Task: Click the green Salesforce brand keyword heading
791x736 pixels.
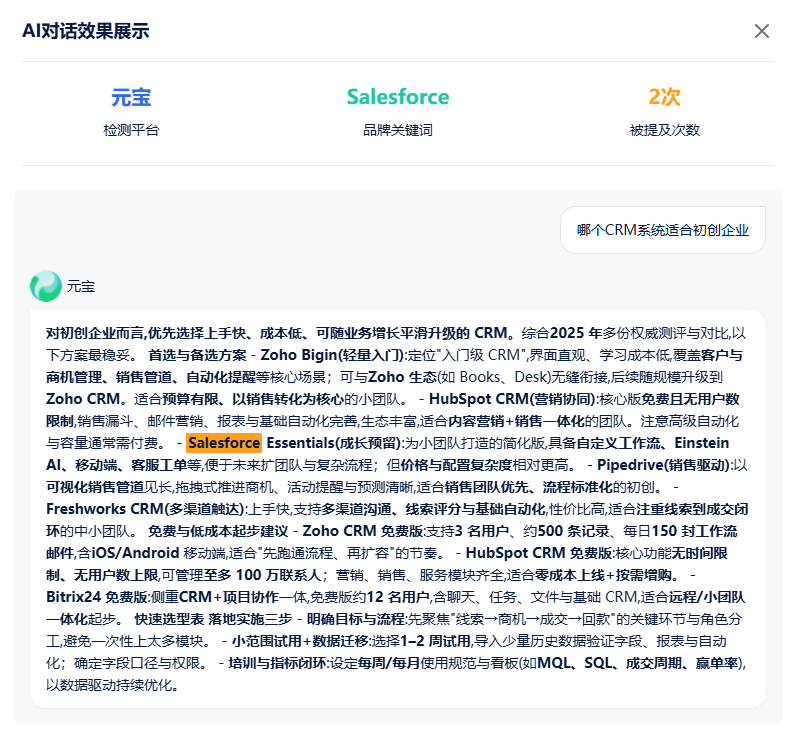Action: (x=398, y=97)
